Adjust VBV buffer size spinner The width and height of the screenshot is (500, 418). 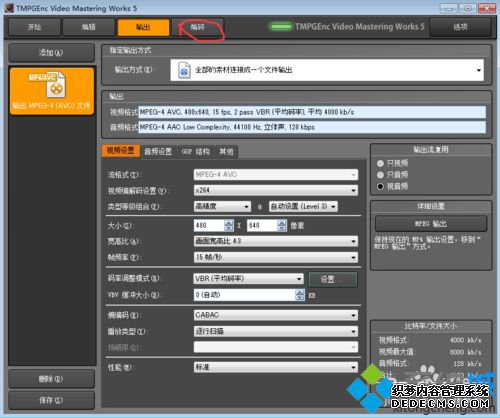pos(300,295)
